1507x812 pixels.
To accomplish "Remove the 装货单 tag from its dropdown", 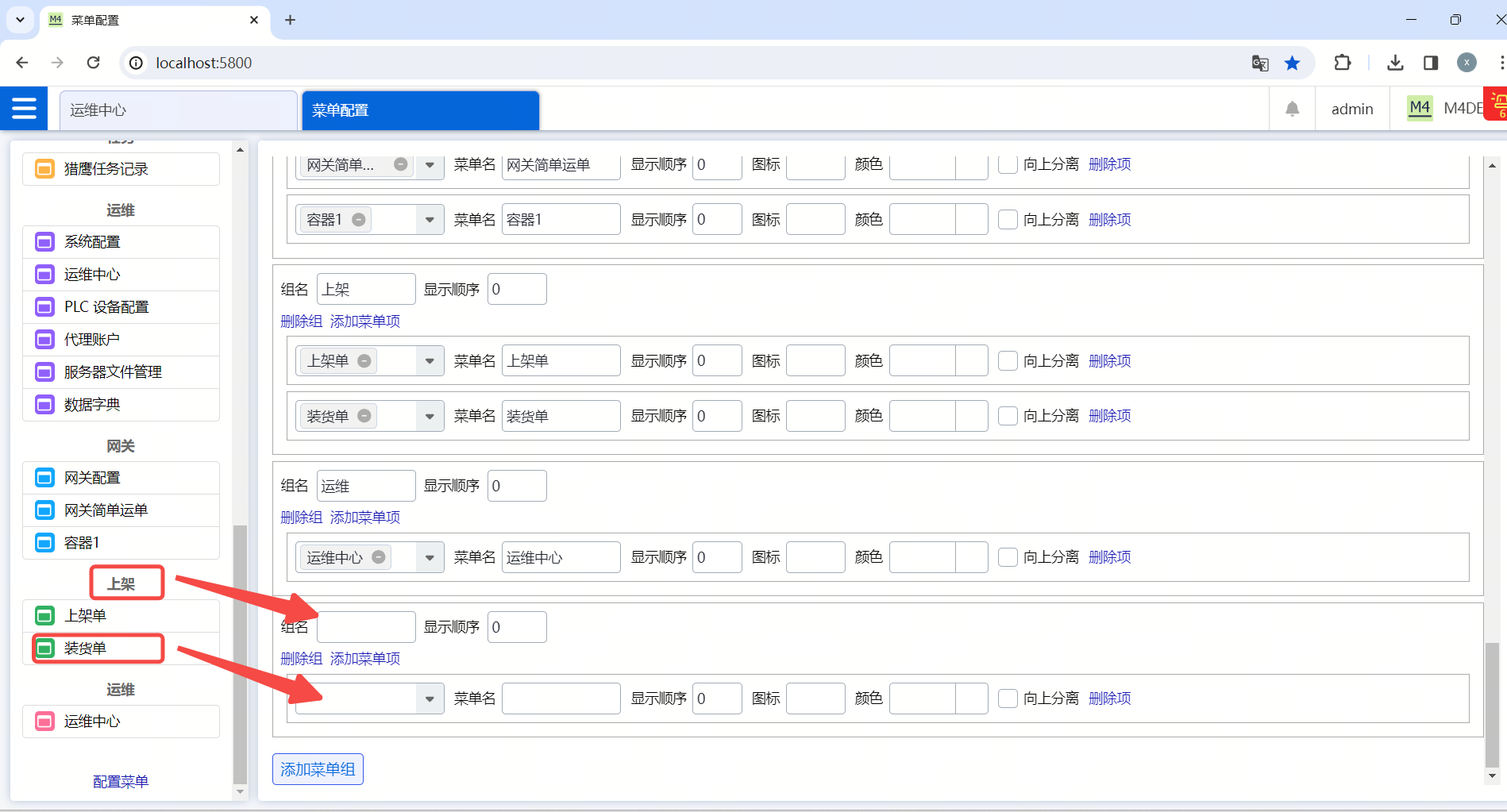I will (364, 416).
